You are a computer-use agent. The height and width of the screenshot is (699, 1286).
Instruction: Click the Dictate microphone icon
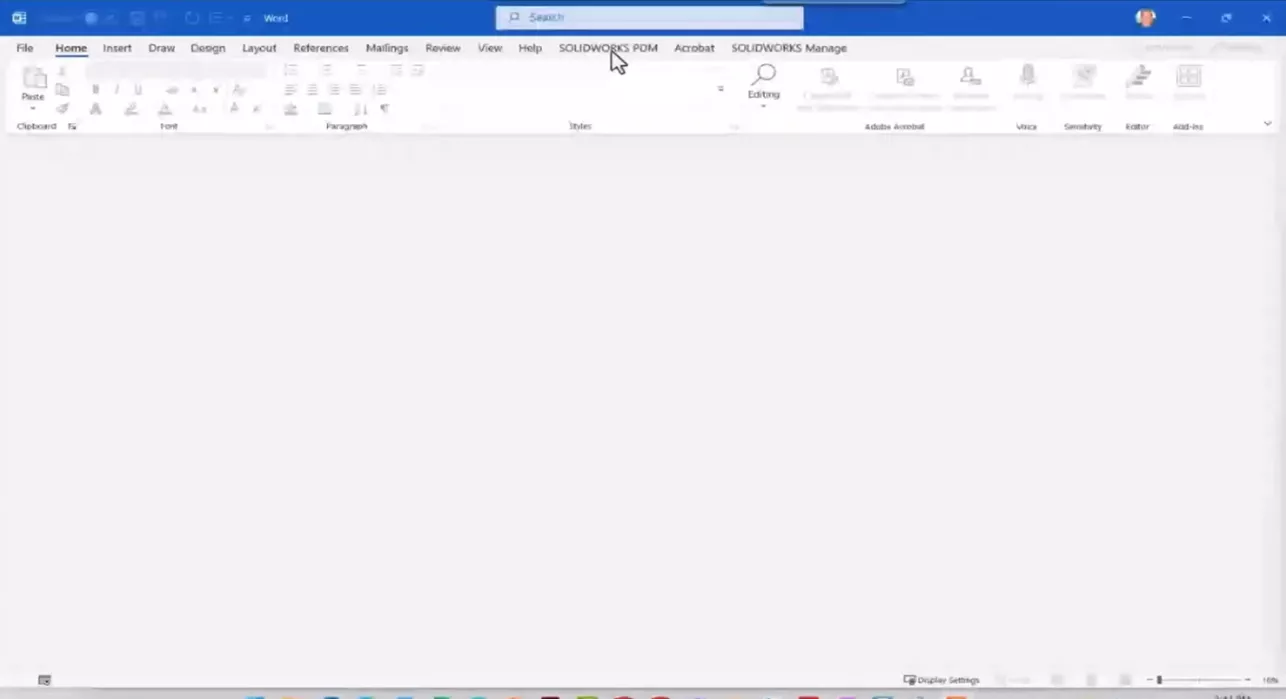coord(1027,78)
